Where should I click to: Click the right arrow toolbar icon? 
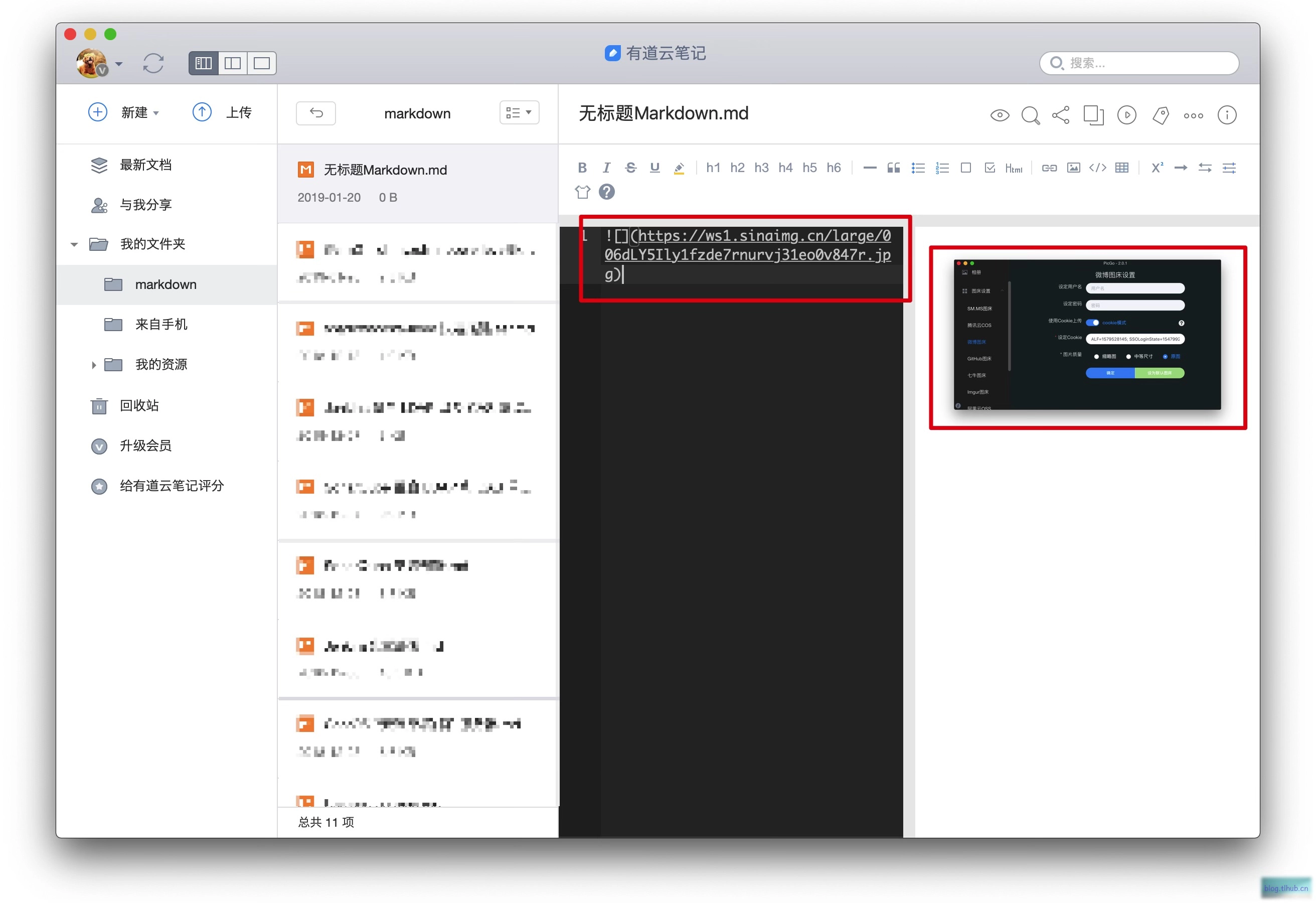point(1181,168)
